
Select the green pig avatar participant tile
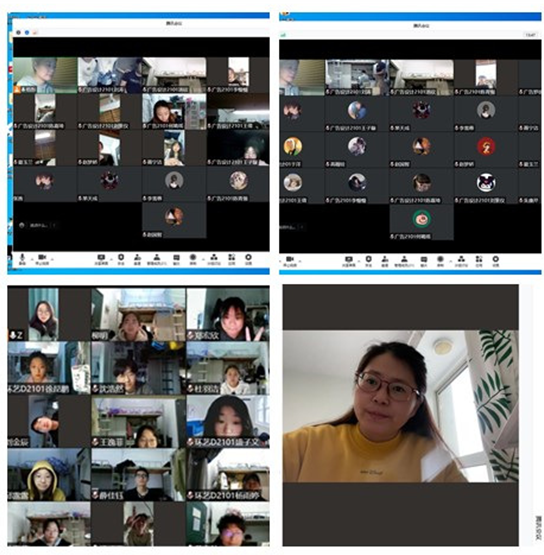coord(422,222)
